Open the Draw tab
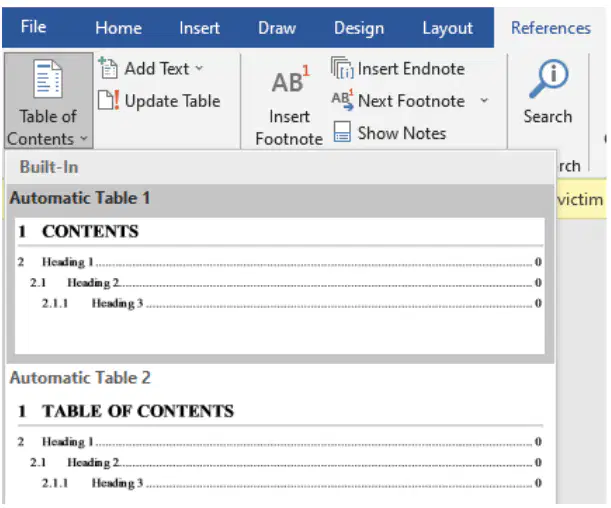Viewport: 611px width, 508px height. click(277, 28)
